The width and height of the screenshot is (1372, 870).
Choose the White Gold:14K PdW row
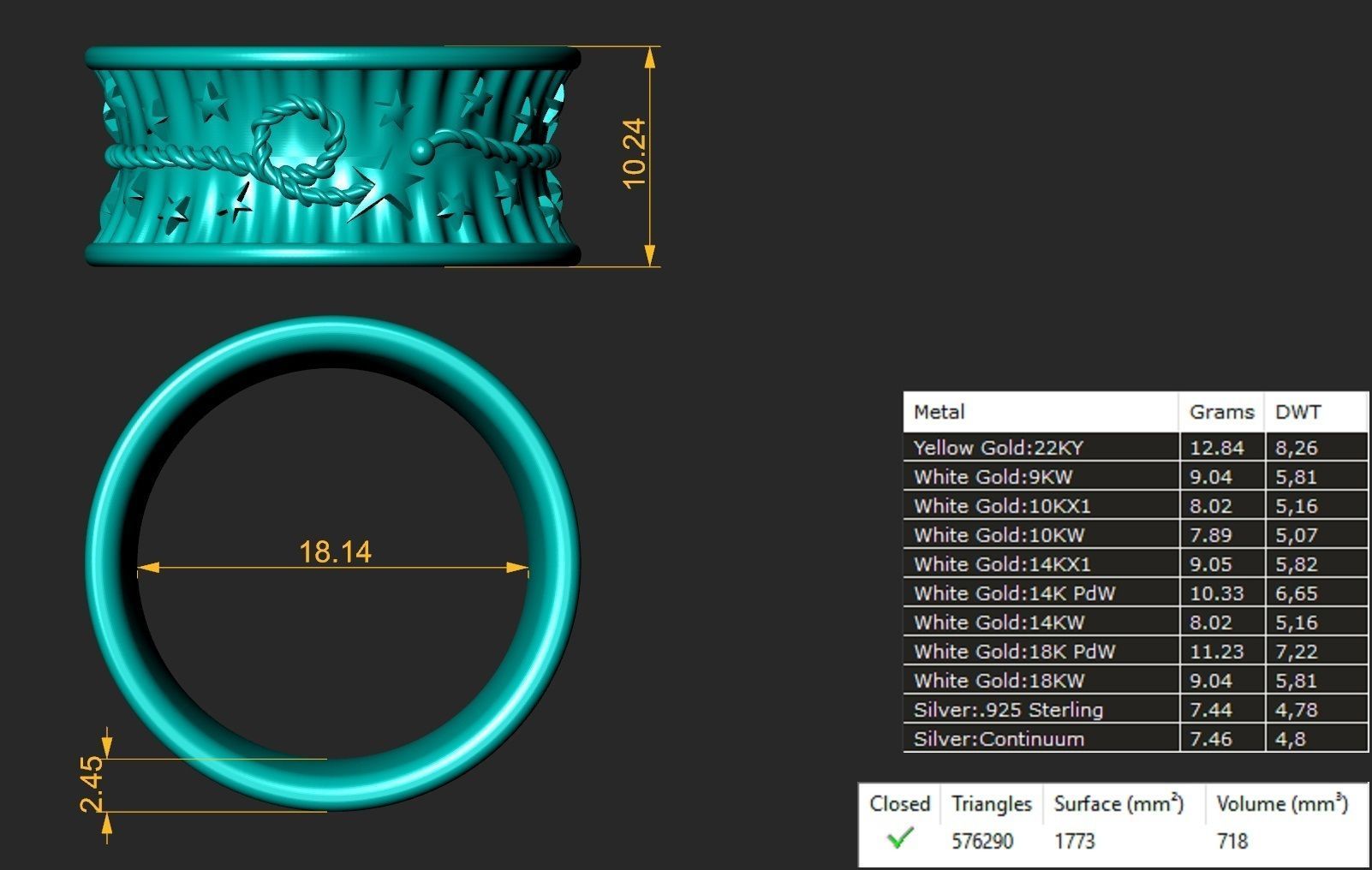[x=1014, y=593]
